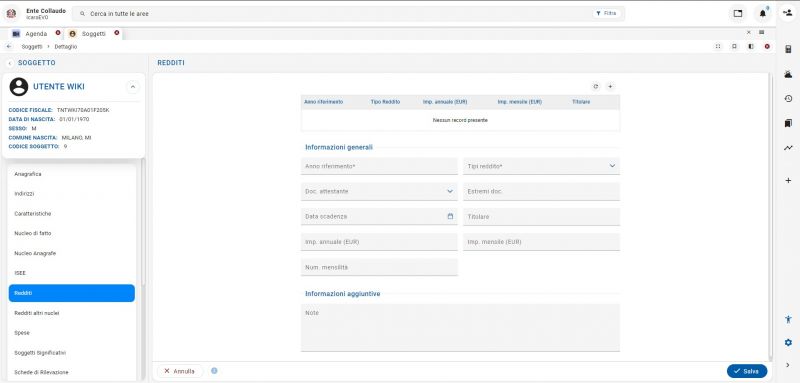Open the trend chart icon in the right sidebar

[x=788, y=148]
